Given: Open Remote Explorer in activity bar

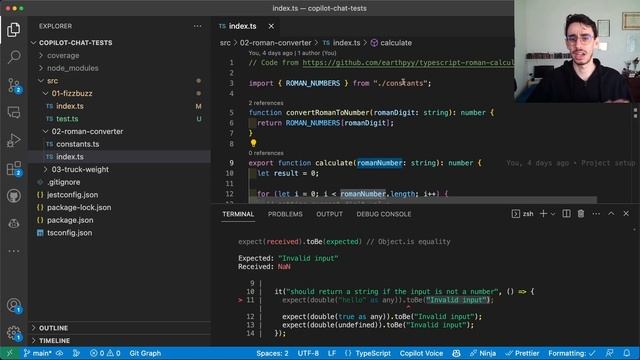Looking at the screenshot, I should (x=13, y=112).
